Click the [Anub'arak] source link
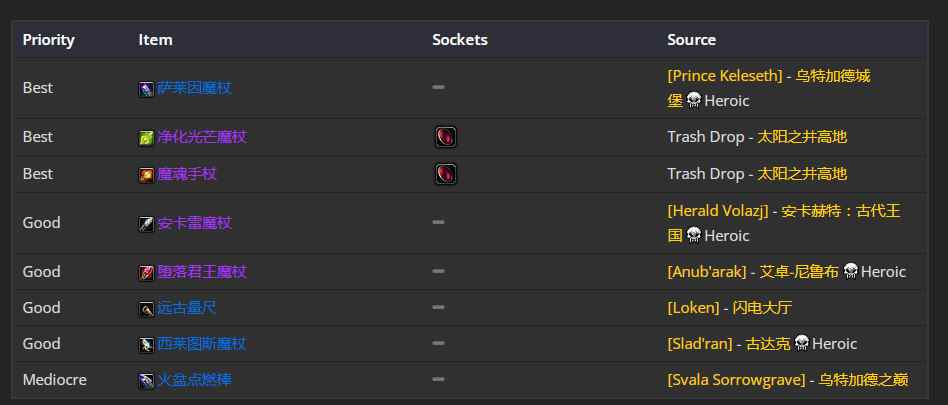Viewport: 948px width, 405px height. pyautogui.click(x=707, y=272)
